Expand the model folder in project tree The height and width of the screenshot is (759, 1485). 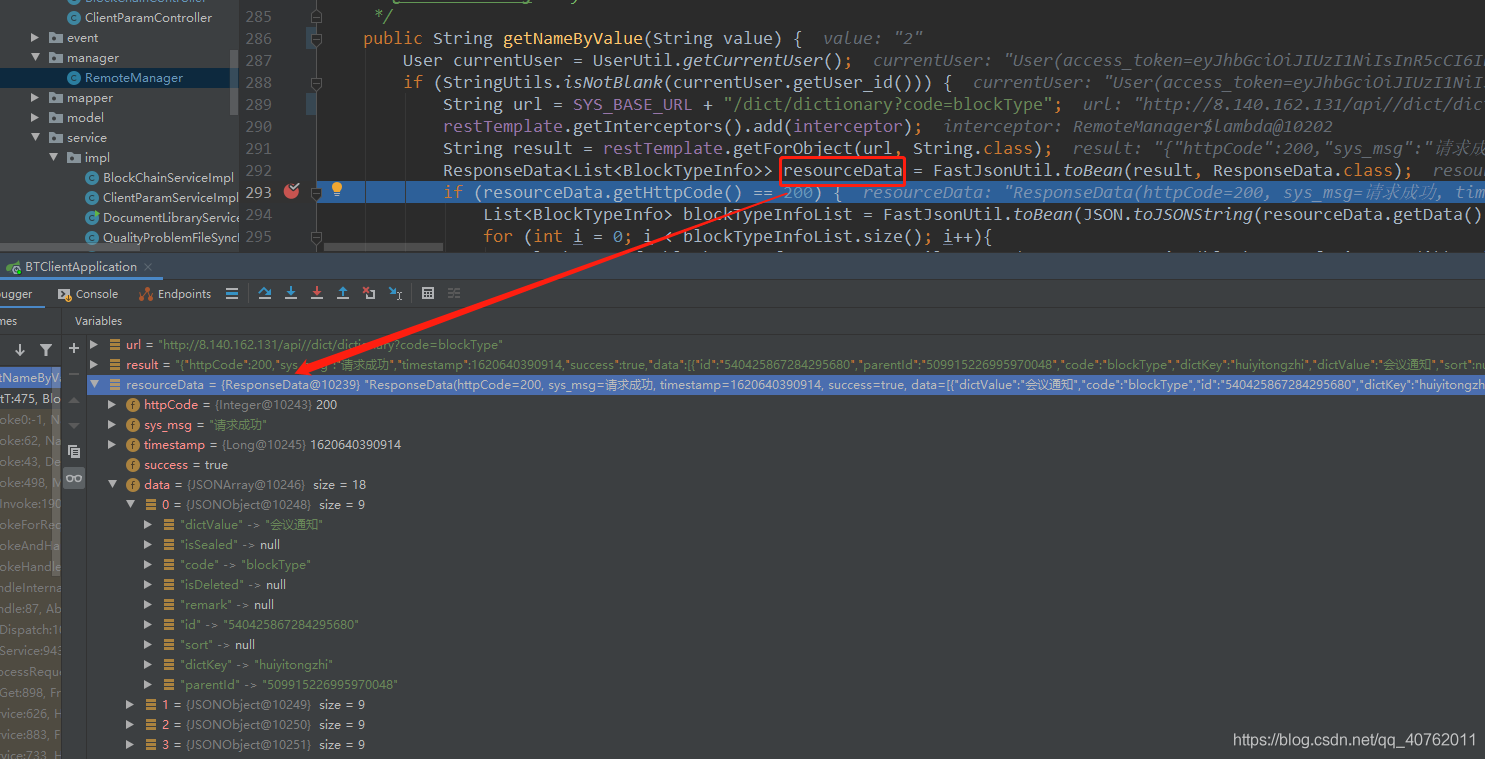[35, 118]
